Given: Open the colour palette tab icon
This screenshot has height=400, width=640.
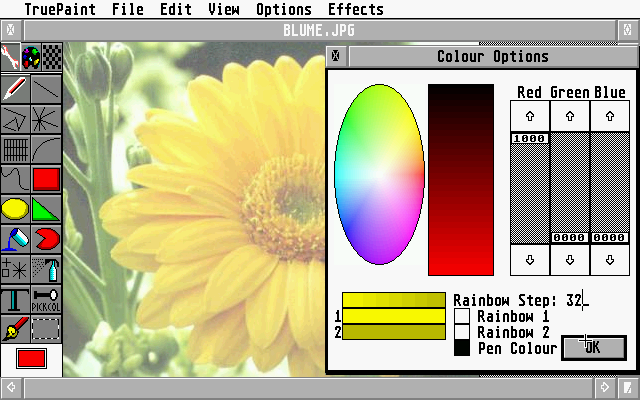Looking at the screenshot, I should [x=31, y=57].
